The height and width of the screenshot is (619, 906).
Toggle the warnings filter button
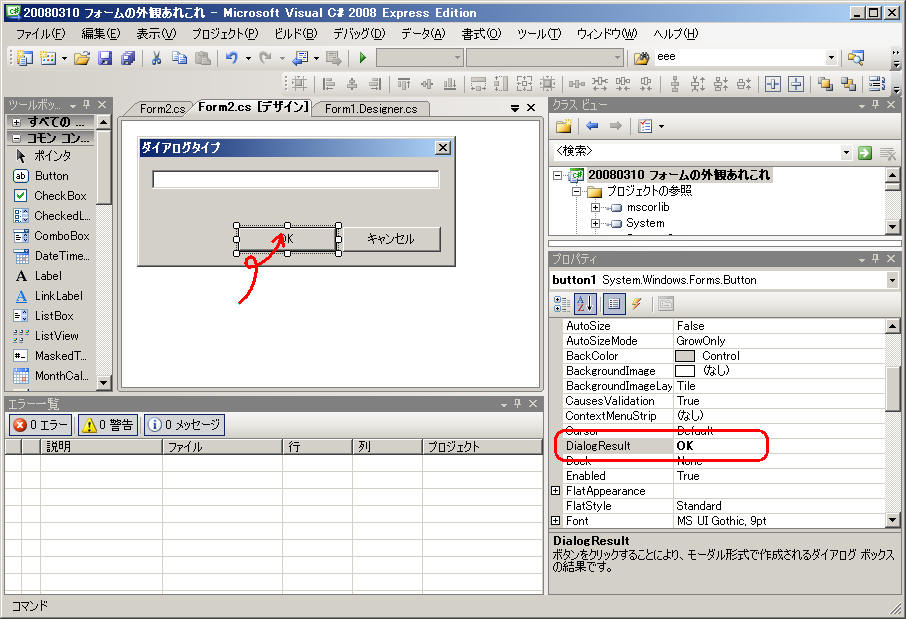[x=108, y=425]
